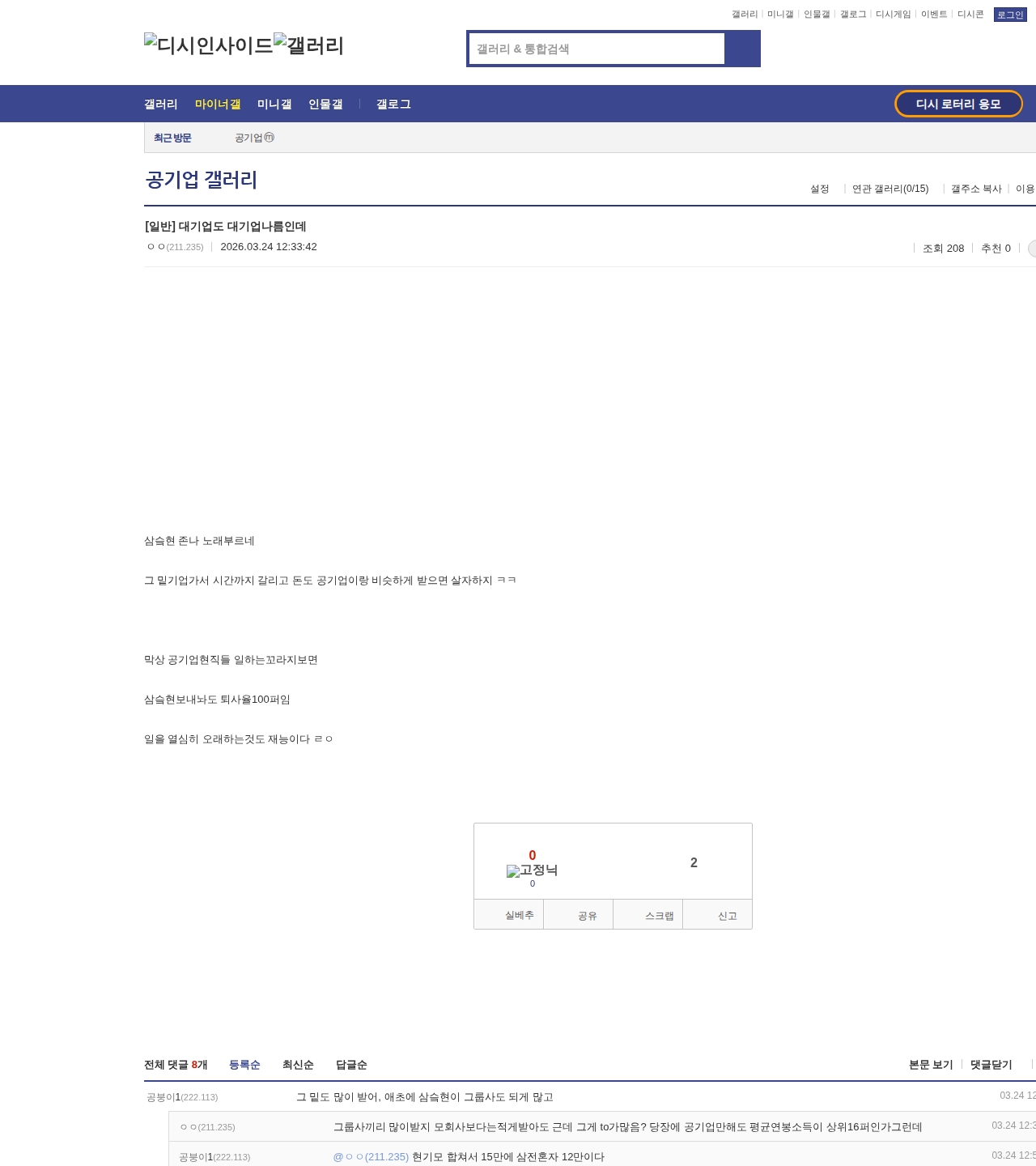Click the 신고 button

718,915
